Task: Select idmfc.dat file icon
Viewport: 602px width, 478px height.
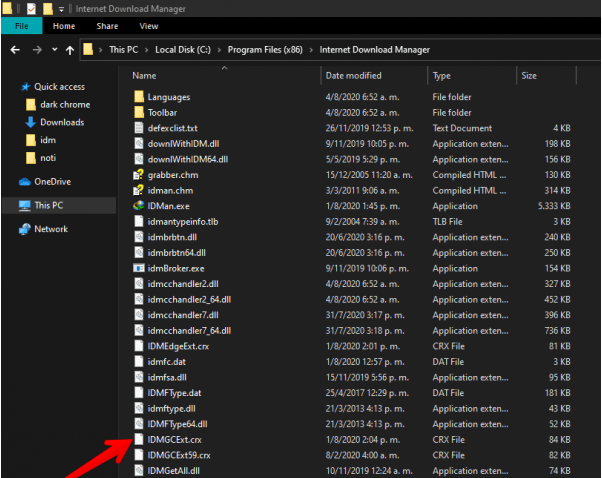Action: coord(139,362)
